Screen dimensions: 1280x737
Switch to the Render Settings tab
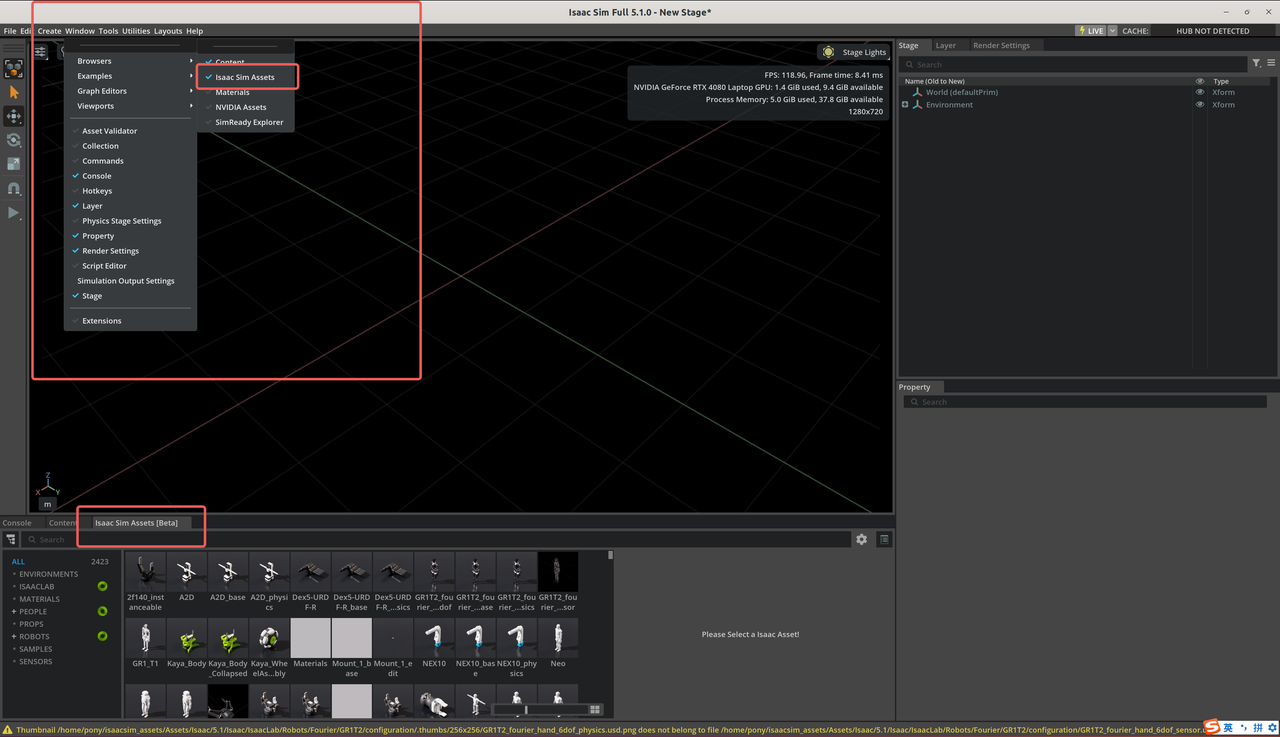[x=1001, y=45]
